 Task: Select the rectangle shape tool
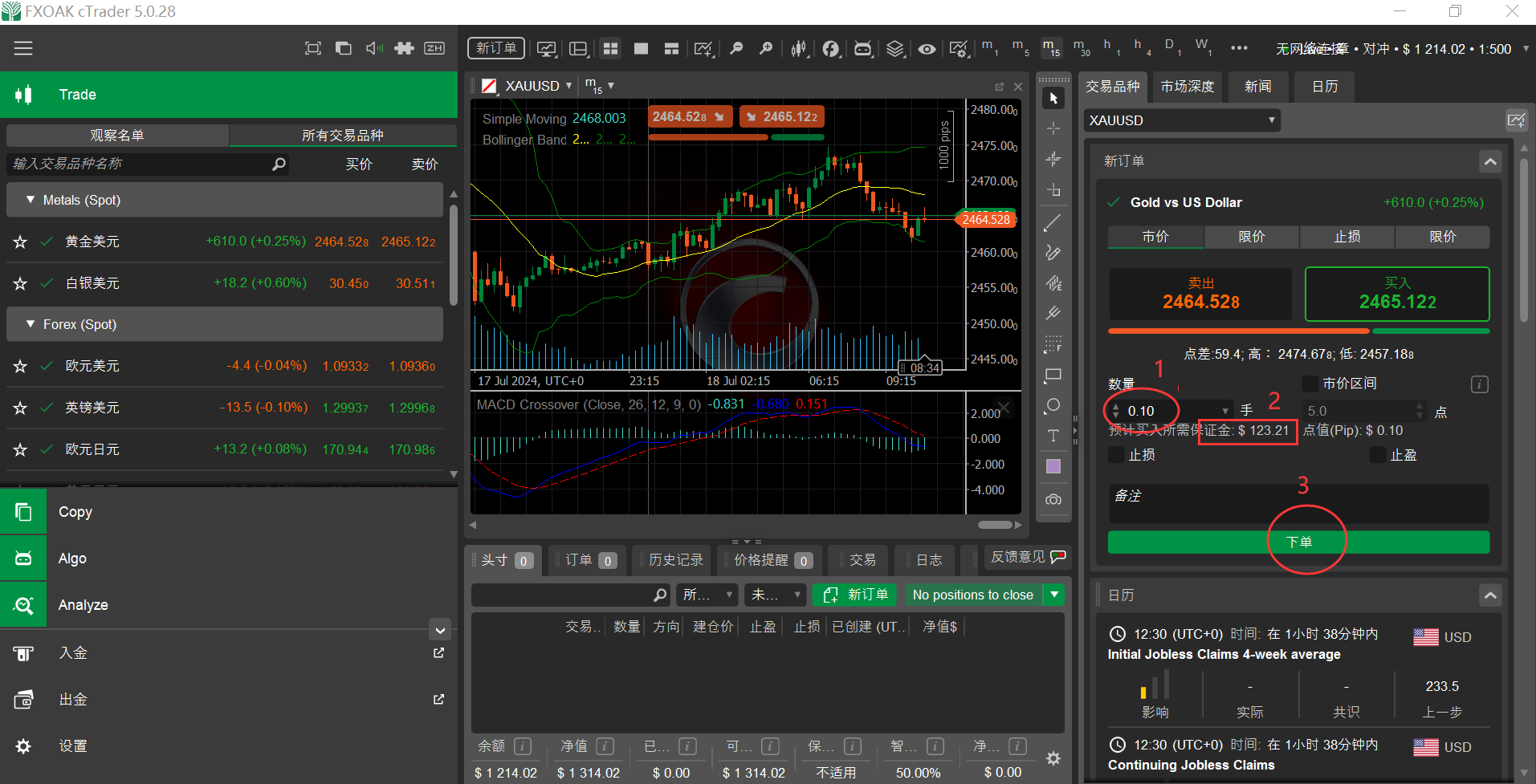pos(1053,375)
